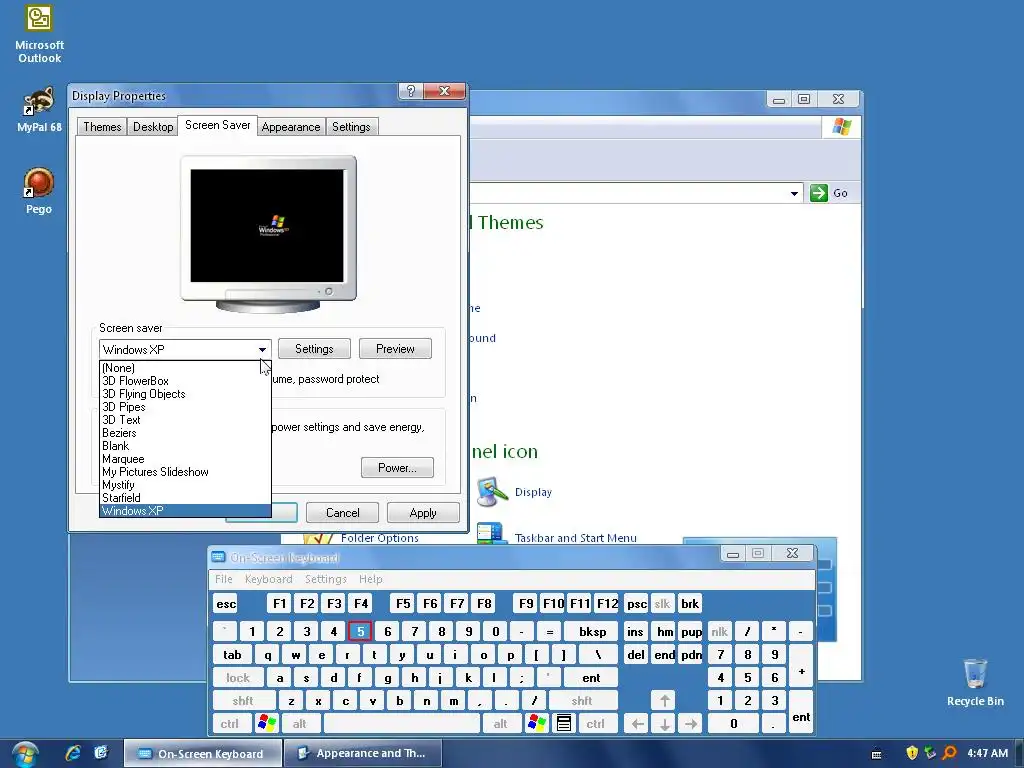Click On-Screen Keyboard taskbar button
This screenshot has height=768, width=1024.
[203, 753]
